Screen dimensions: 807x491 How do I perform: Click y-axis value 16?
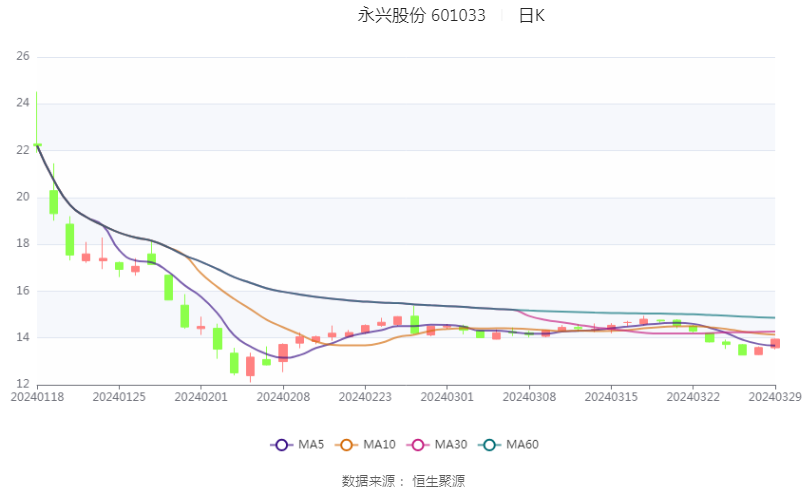pos(23,291)
